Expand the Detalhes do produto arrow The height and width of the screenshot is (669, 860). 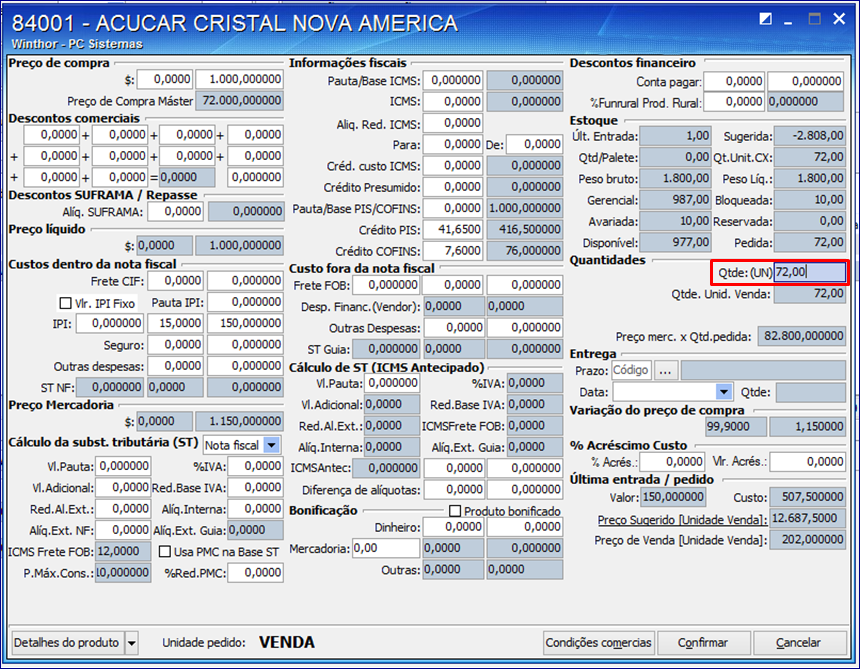tap(132, 642)
